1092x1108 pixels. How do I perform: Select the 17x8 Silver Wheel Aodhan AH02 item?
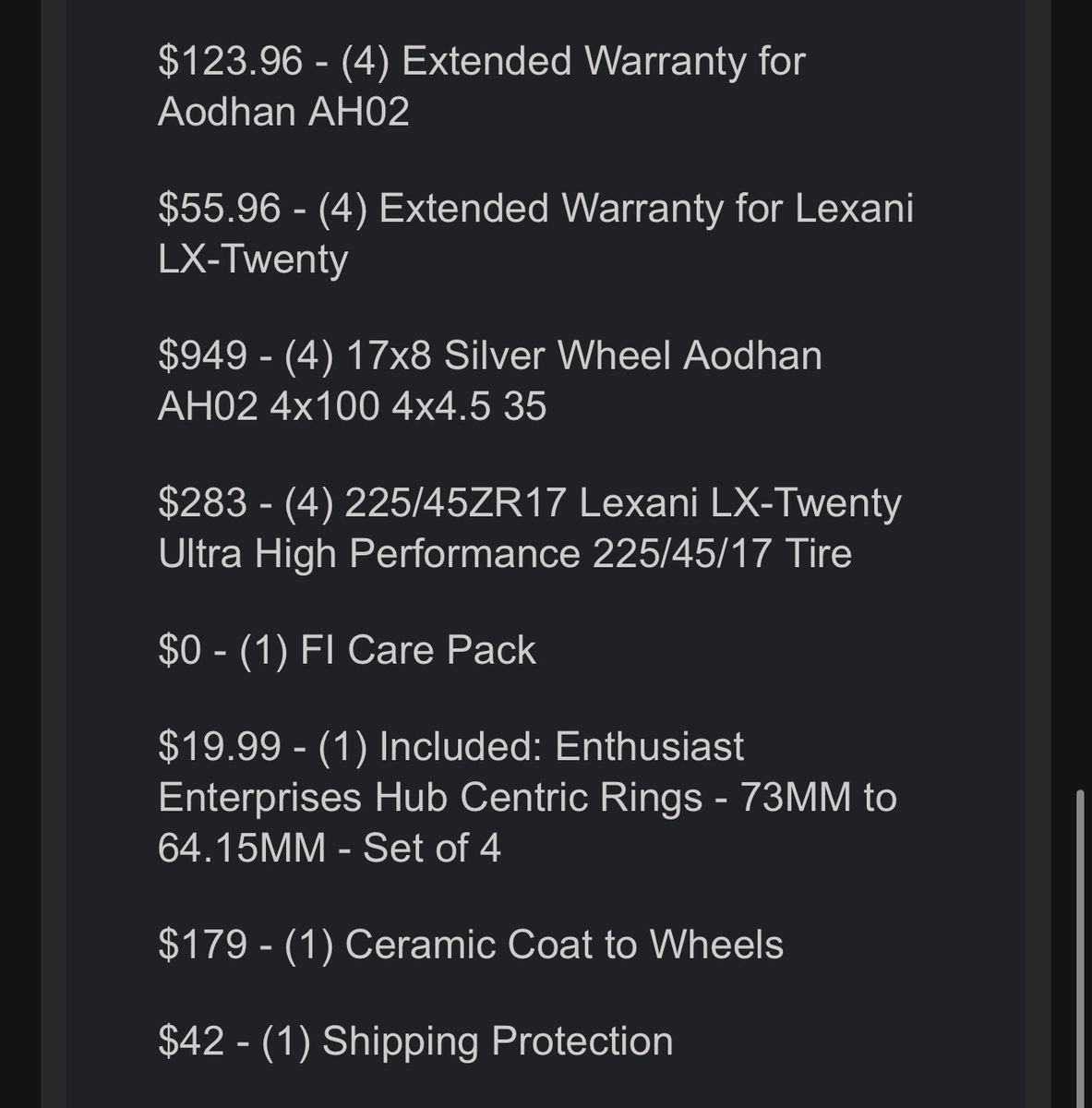(490, 380)
